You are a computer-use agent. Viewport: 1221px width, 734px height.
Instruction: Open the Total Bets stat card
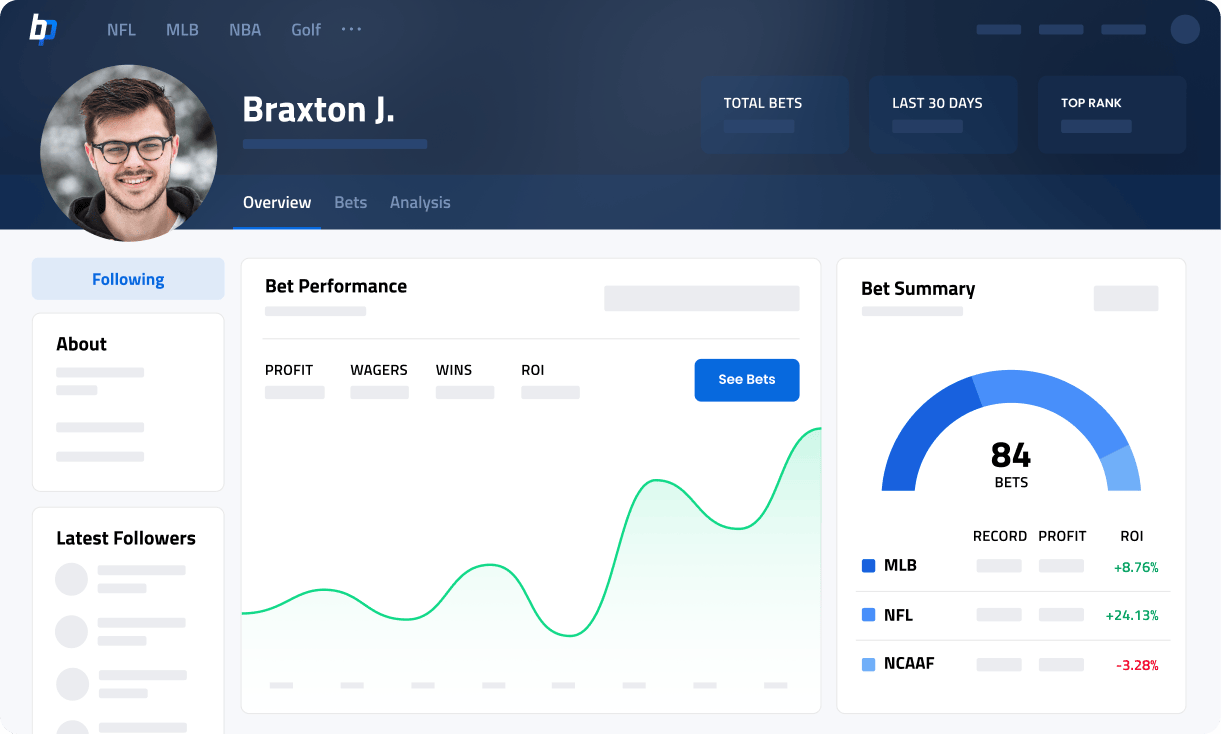(774, 114)
